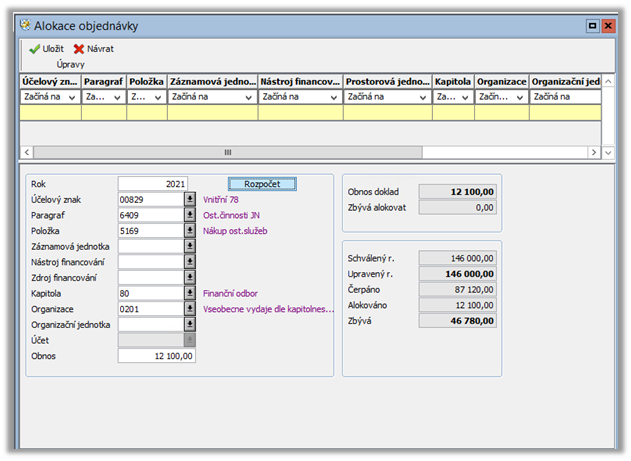
Task: Click the Organizační jednotka input field
Action: [150, 324]
